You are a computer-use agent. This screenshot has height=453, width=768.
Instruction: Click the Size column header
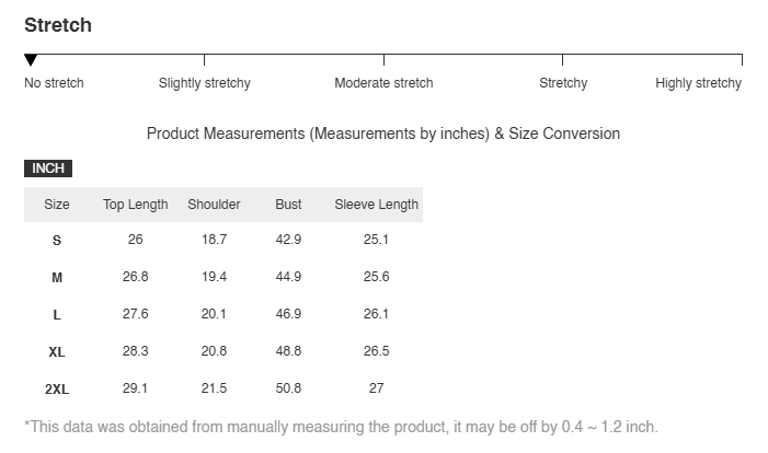point(57,204)
